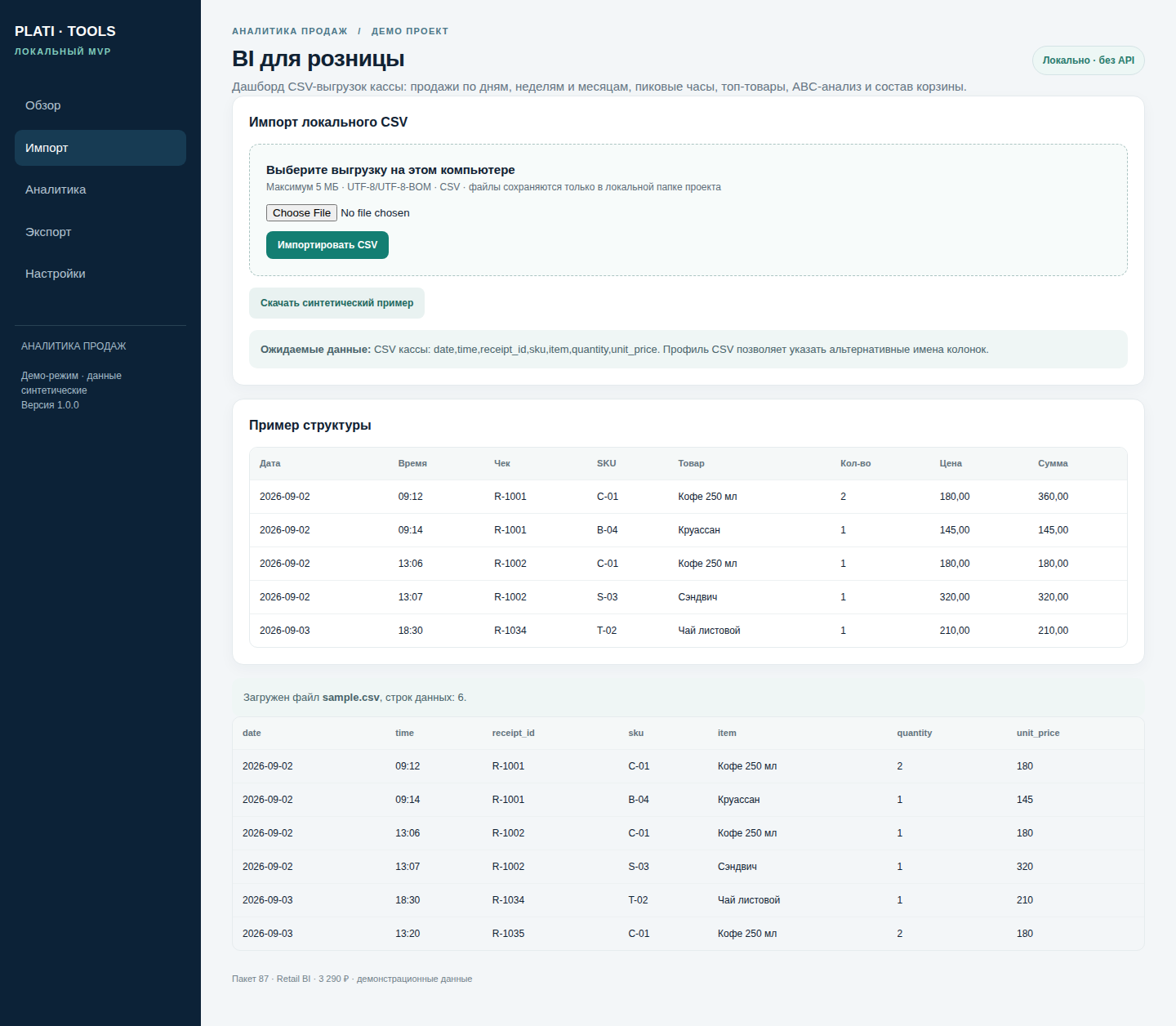Image resolution: width=1176 pixels, height=1026 pixels.
Task: Open Настройки in the sidebar
Action: [x=100, y=274]
